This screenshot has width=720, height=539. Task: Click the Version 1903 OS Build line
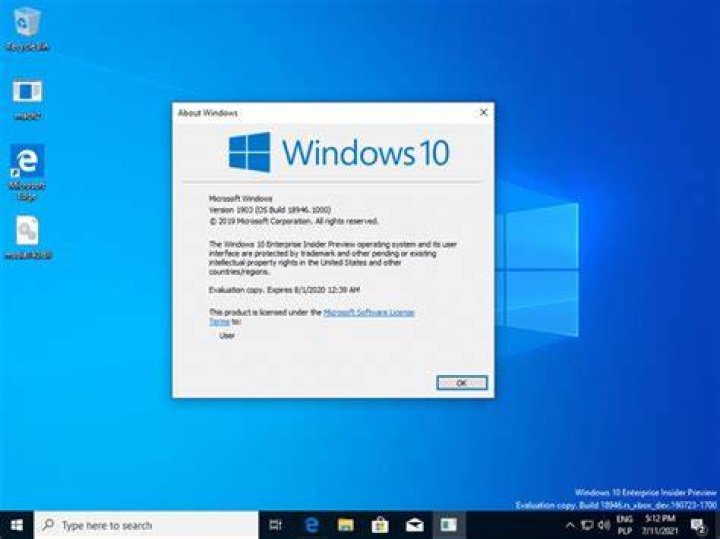tap(270, 210)
